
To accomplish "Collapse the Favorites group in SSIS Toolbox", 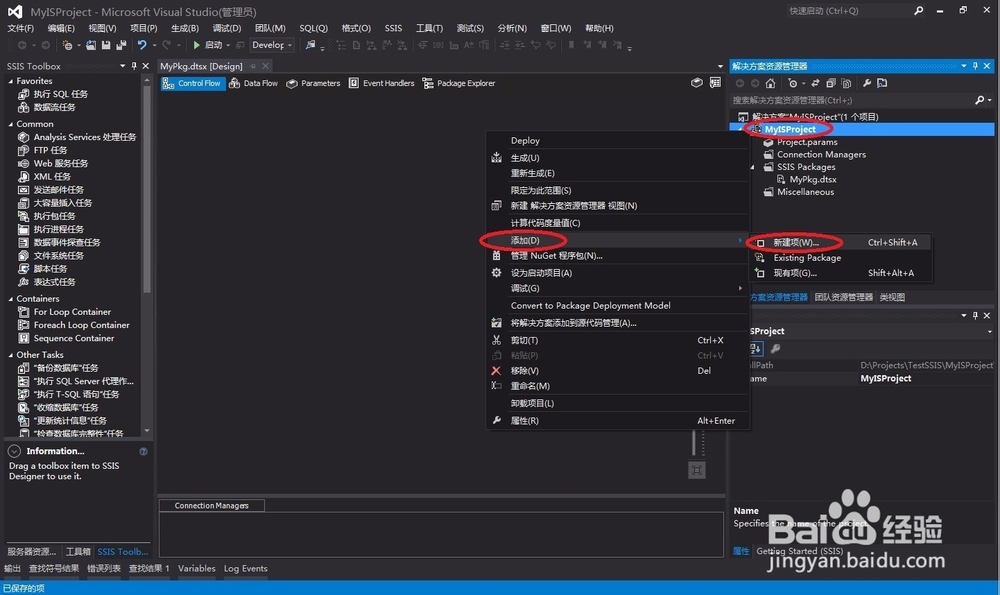I will tap(10, 81).
